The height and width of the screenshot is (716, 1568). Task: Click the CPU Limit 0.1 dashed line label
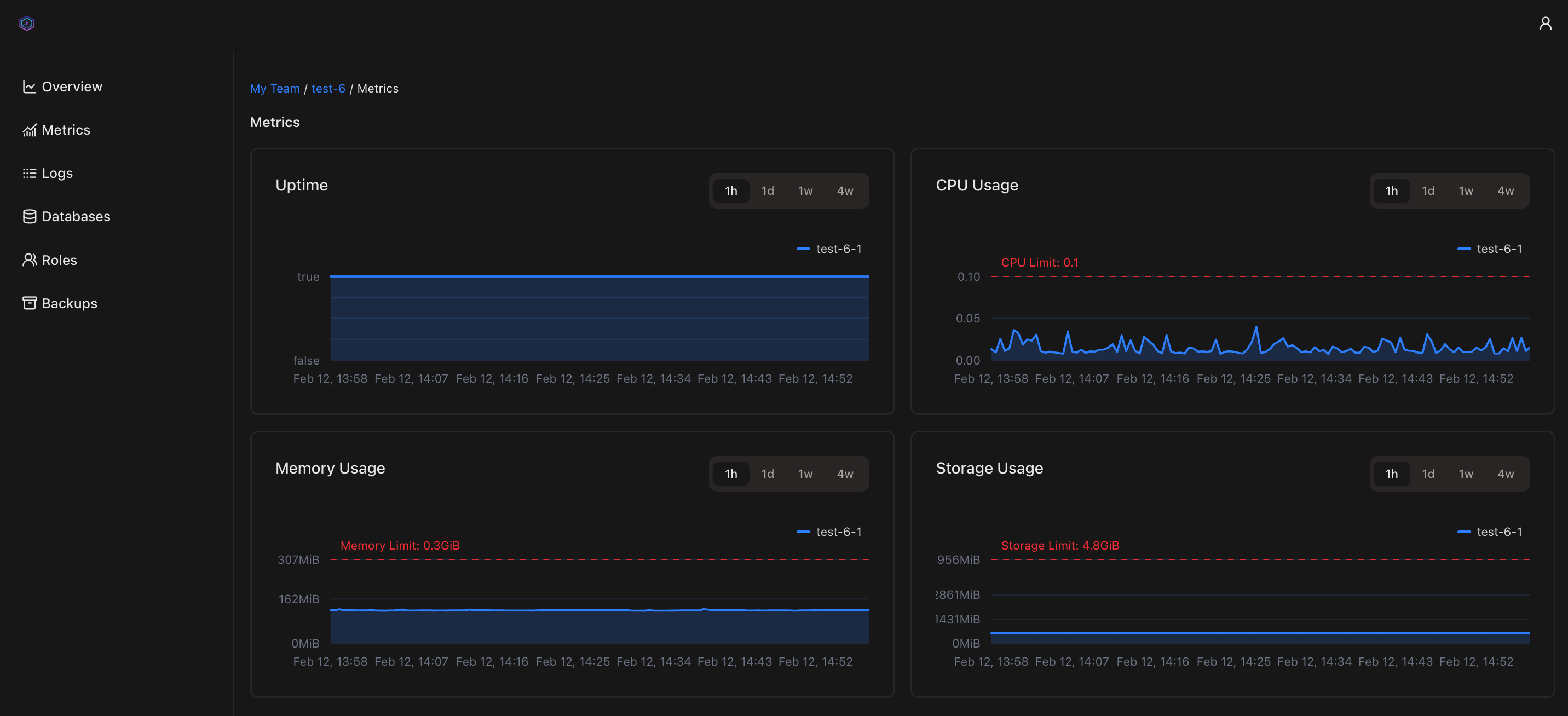(x=1039, y=262)
